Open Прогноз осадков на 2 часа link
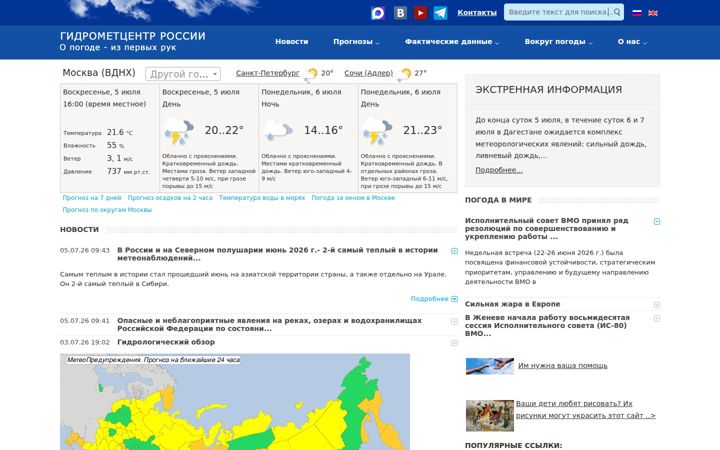 pos(170,198)
